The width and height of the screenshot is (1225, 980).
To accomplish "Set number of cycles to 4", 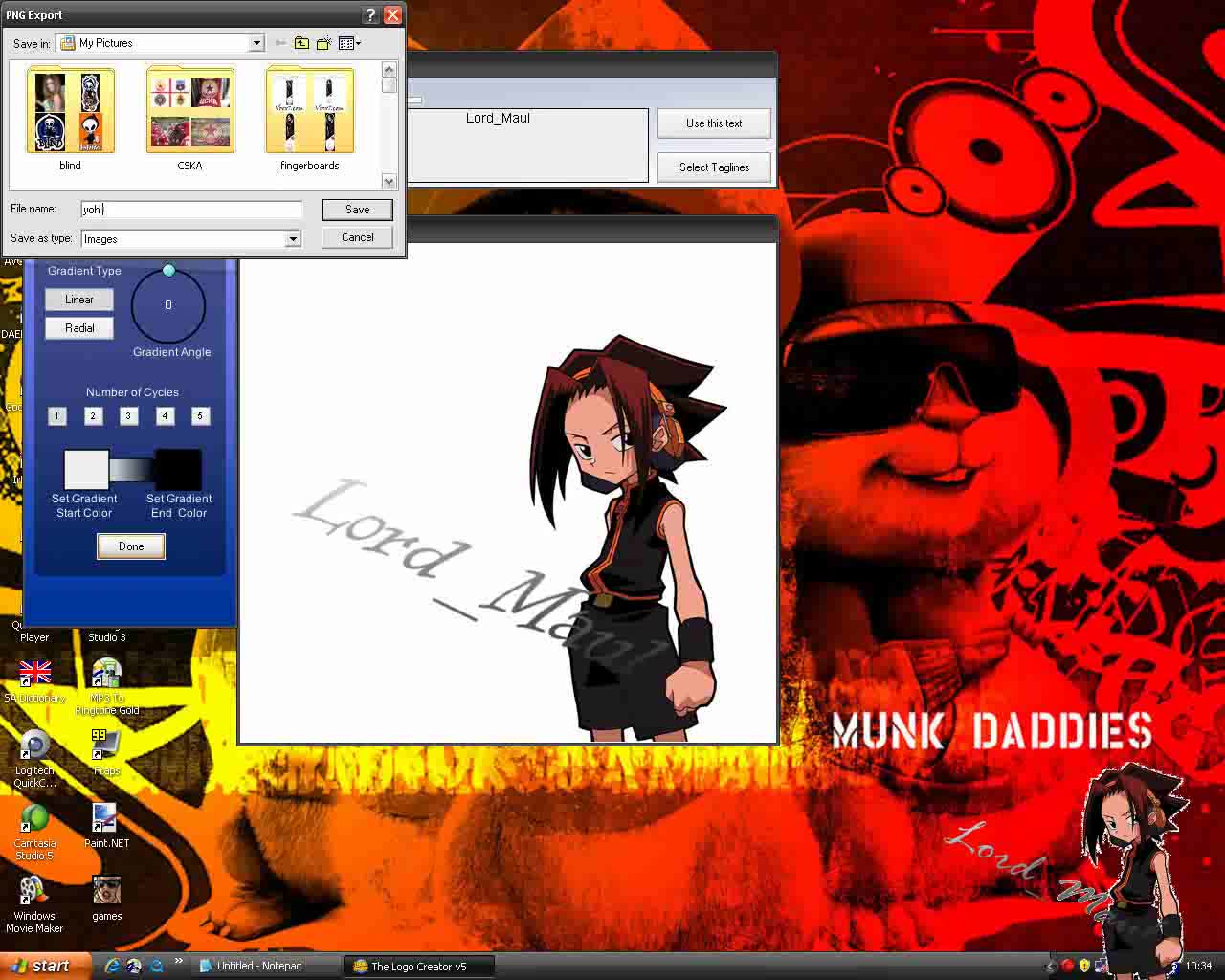I will (165, 416).
